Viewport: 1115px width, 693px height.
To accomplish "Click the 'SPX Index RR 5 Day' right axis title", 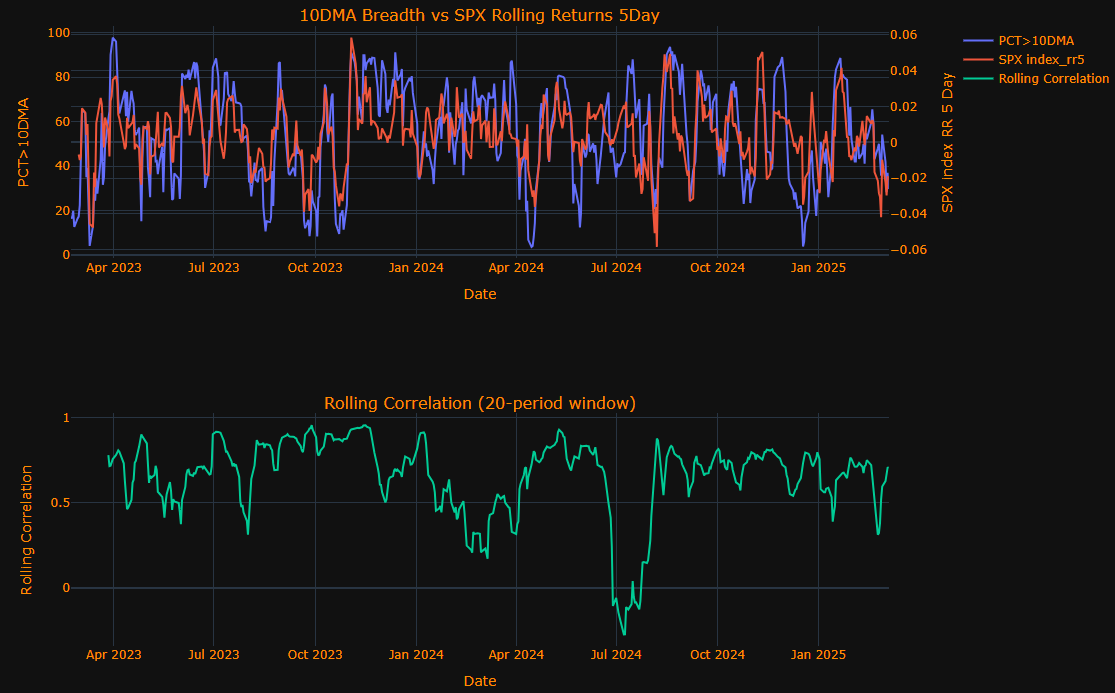I will click(947, 143).
